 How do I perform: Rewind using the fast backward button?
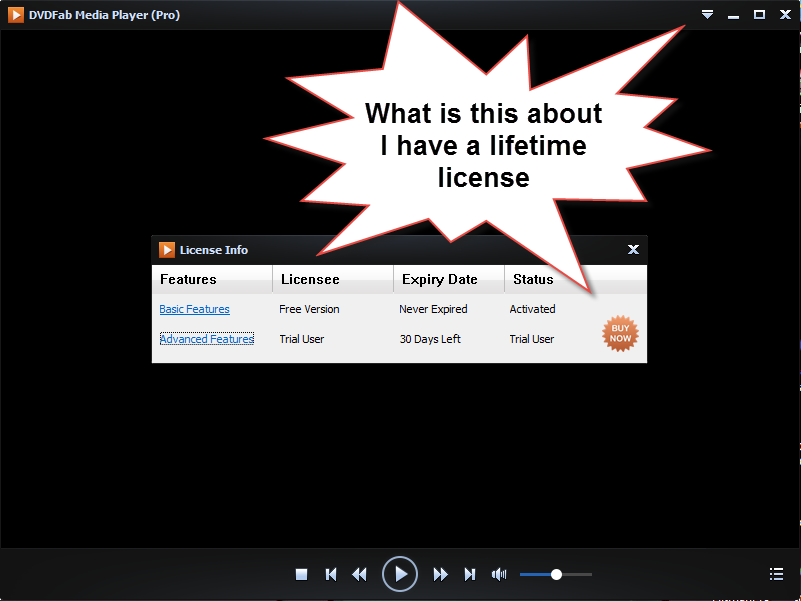pos(360,574)
